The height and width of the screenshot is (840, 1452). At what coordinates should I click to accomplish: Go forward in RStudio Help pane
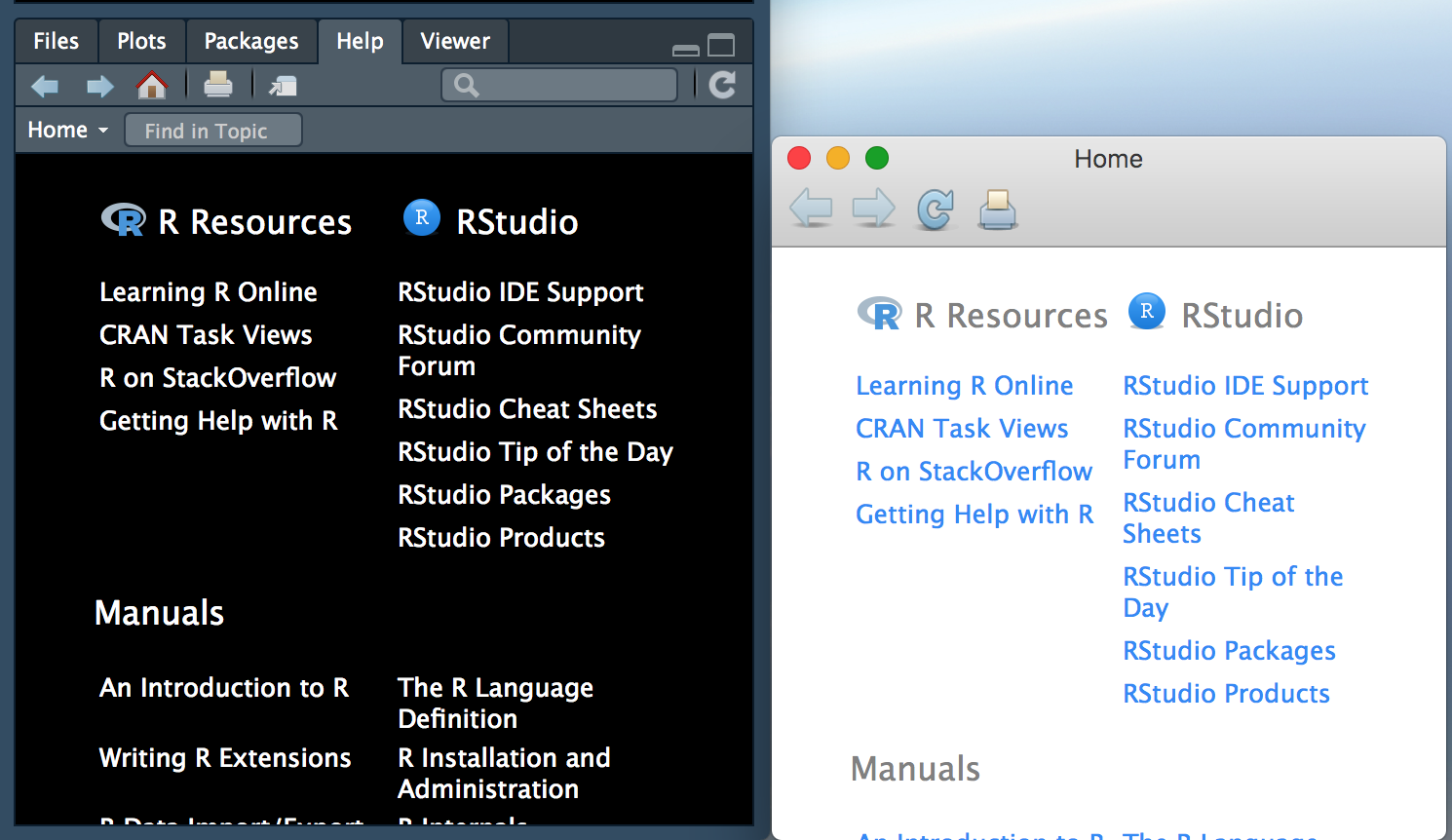[99, 87]
